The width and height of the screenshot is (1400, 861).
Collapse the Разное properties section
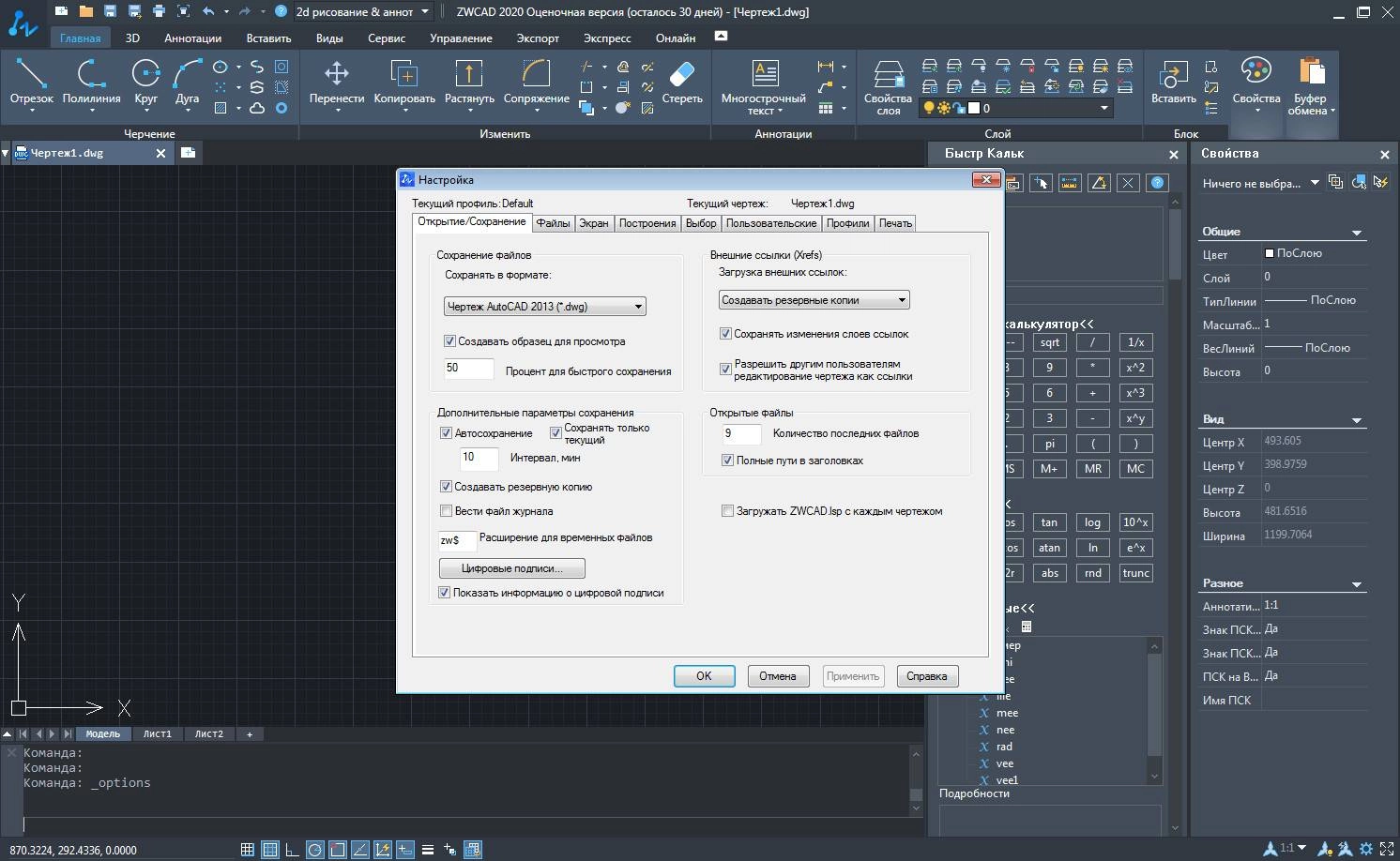tap(1356, 583)
